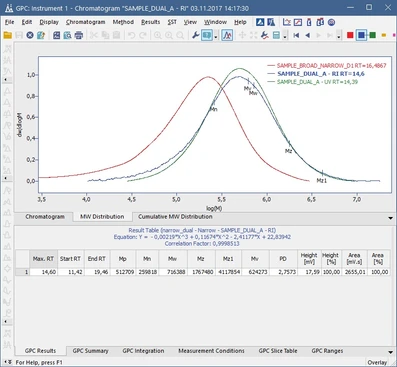Viewport: 397px width, 367px height.
Task: Click the Mn marker label on the curve
Action: click(214, 109)
